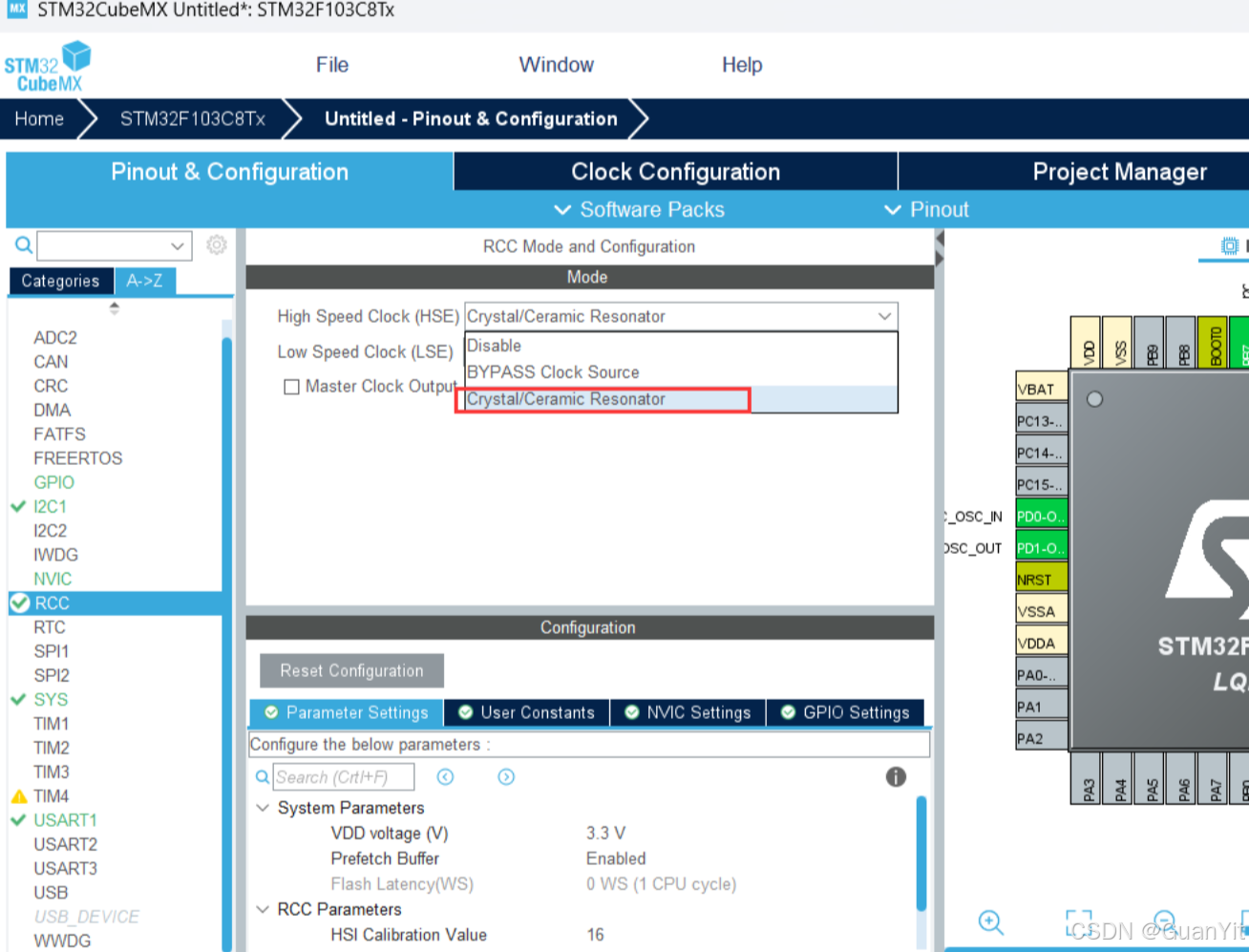The width and height of the screenshot is (1249, 952).
Task: Click the PA0 pin on chip
Action: point(1041,675)
